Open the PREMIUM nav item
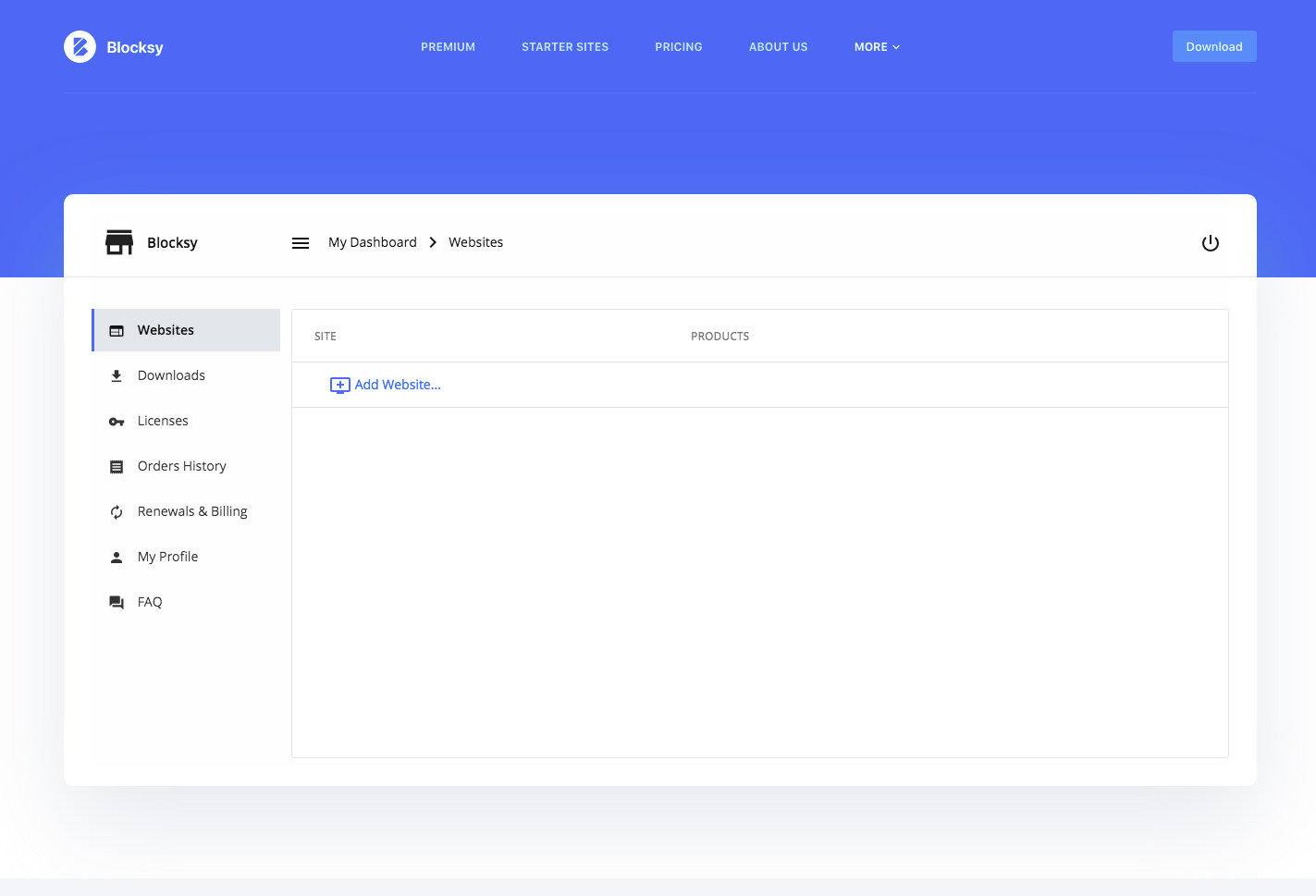Image resolution: width=1316 pixels, height=896 pixels. (x=448, y=47)
